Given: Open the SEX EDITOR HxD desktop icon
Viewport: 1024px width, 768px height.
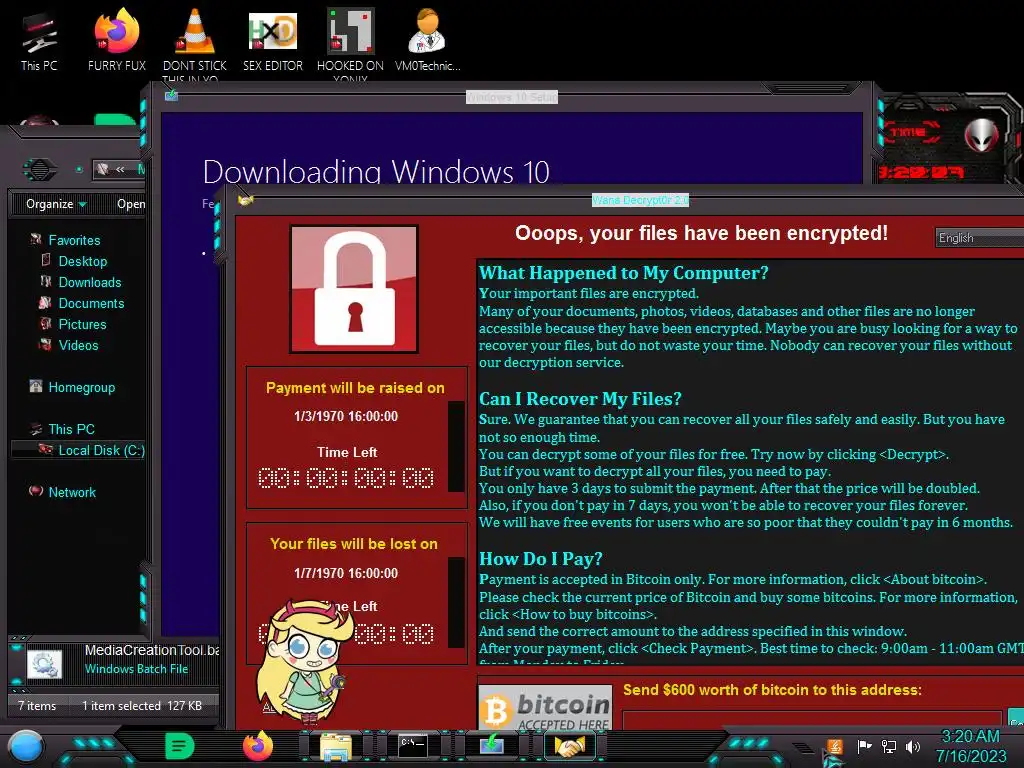Looking at the screenshot, I should (x=272, y=40).
